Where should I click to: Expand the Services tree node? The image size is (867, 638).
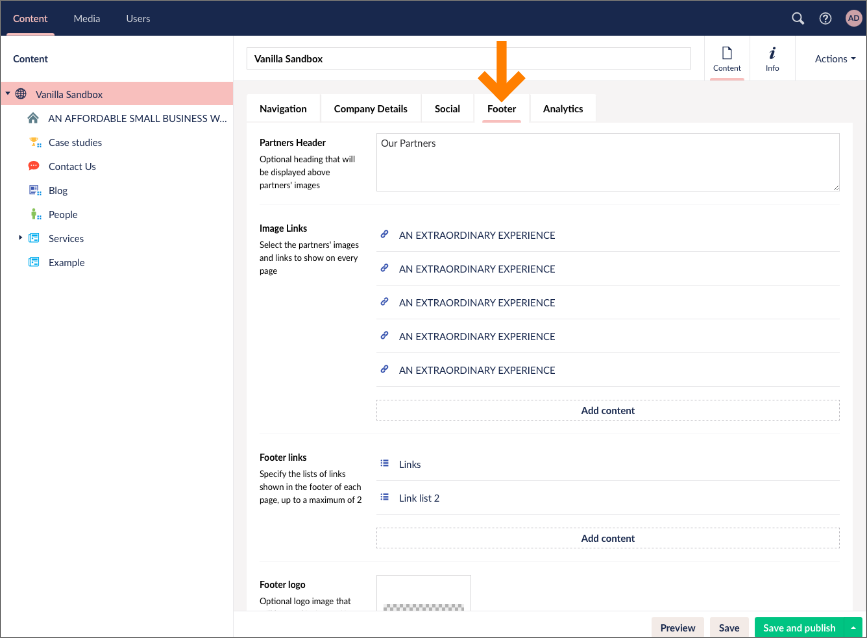click(x=20, y=238)
